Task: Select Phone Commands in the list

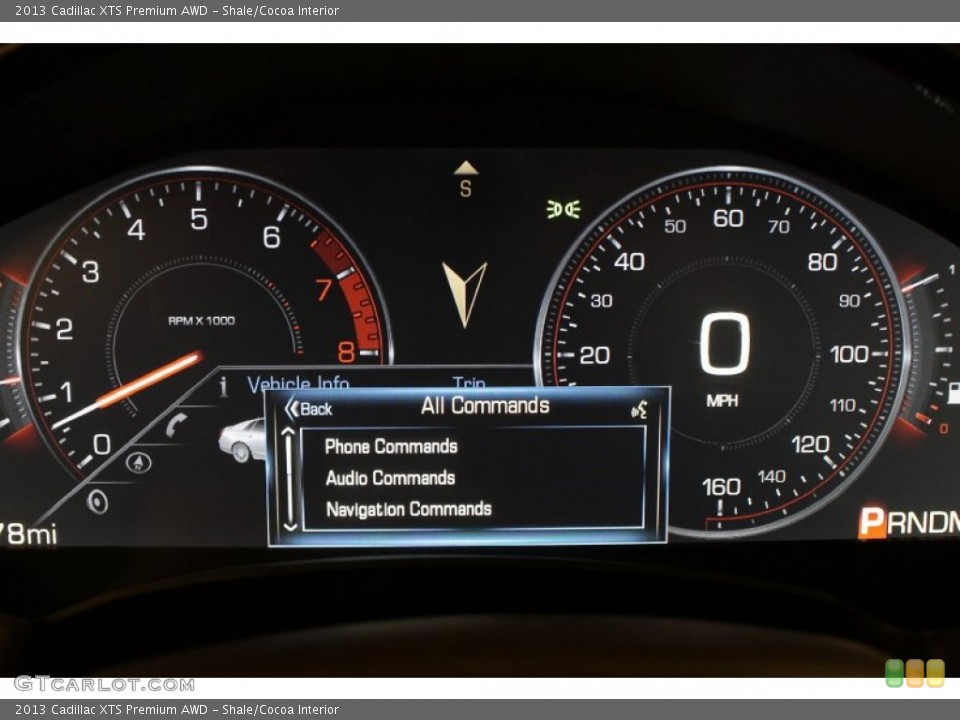Action: [391, 446]
